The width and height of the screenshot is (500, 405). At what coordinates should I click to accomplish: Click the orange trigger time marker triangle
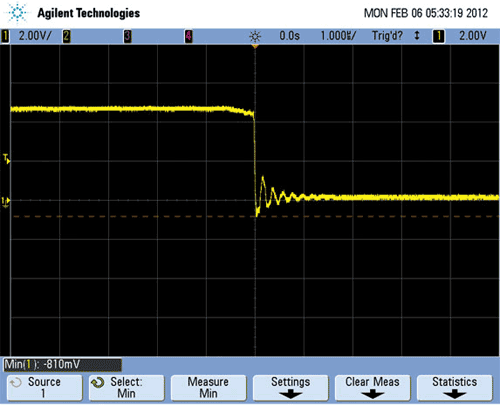click(255, 47)
